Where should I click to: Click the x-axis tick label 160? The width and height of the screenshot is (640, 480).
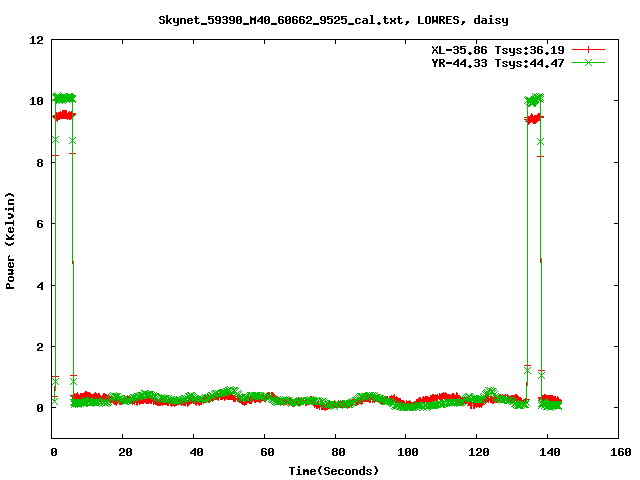point(621,452)
